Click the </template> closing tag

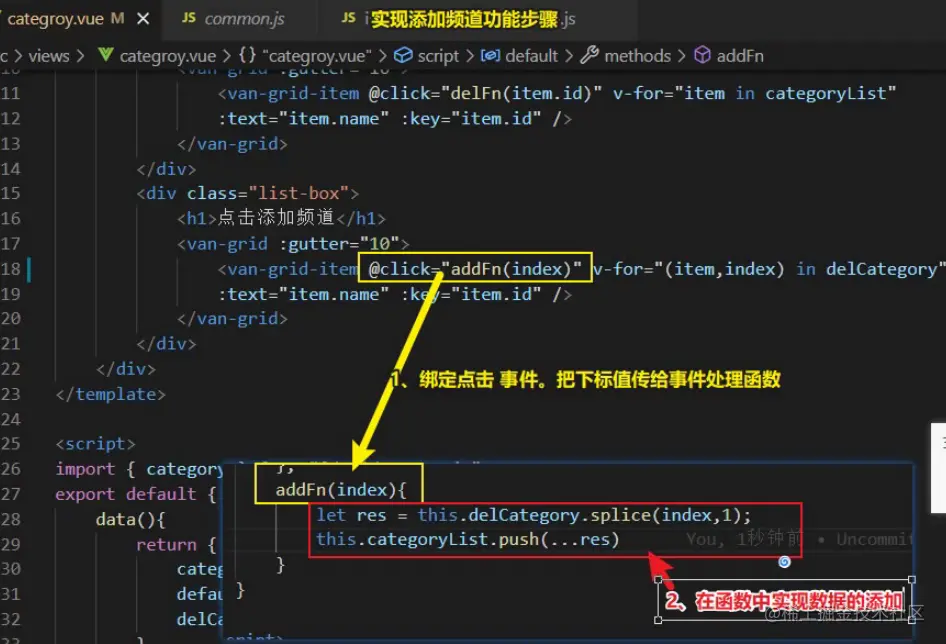coord(110,394)
